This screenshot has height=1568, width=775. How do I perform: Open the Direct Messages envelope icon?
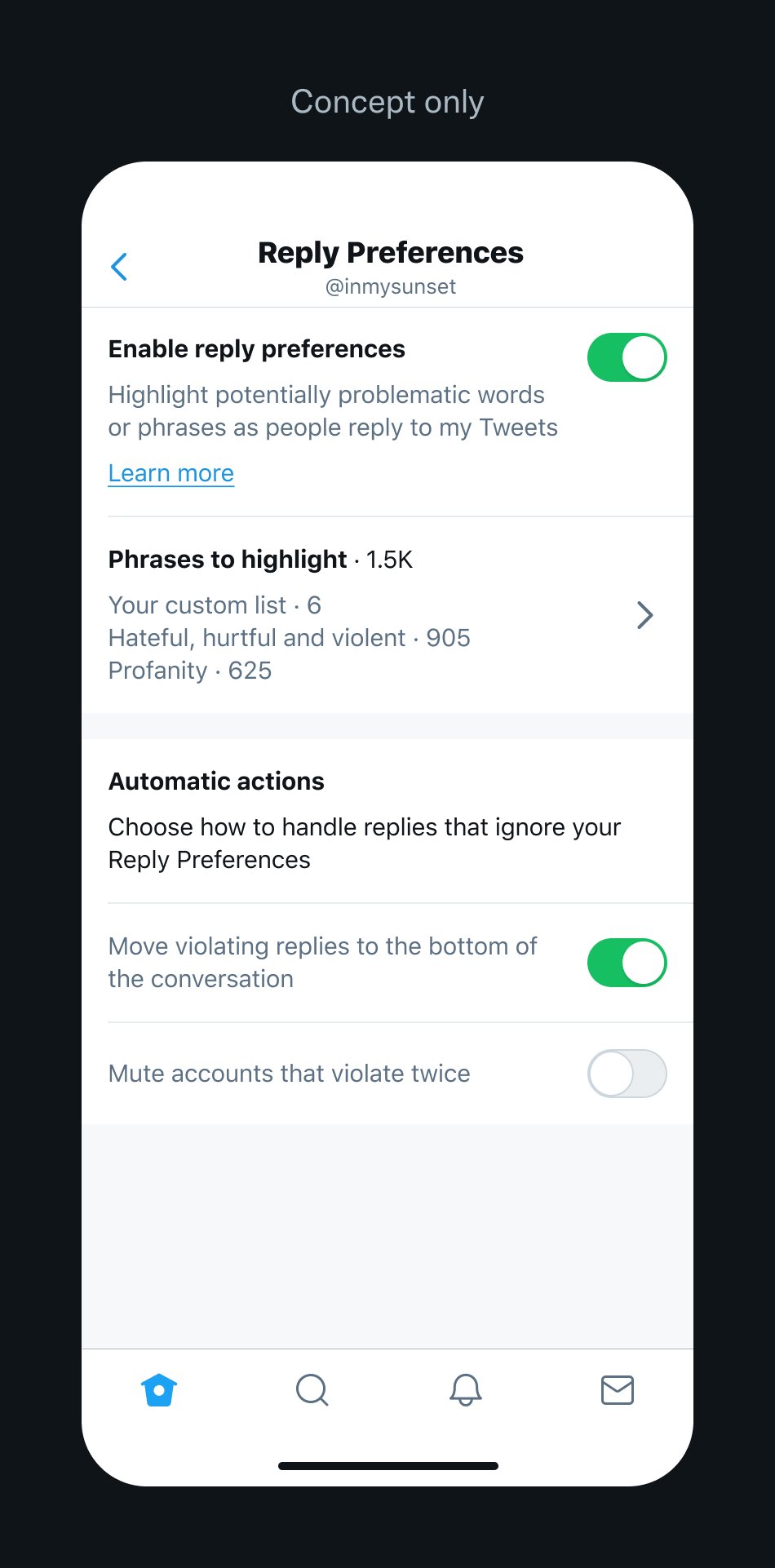pyautogui.click(x=617, y=1390)
